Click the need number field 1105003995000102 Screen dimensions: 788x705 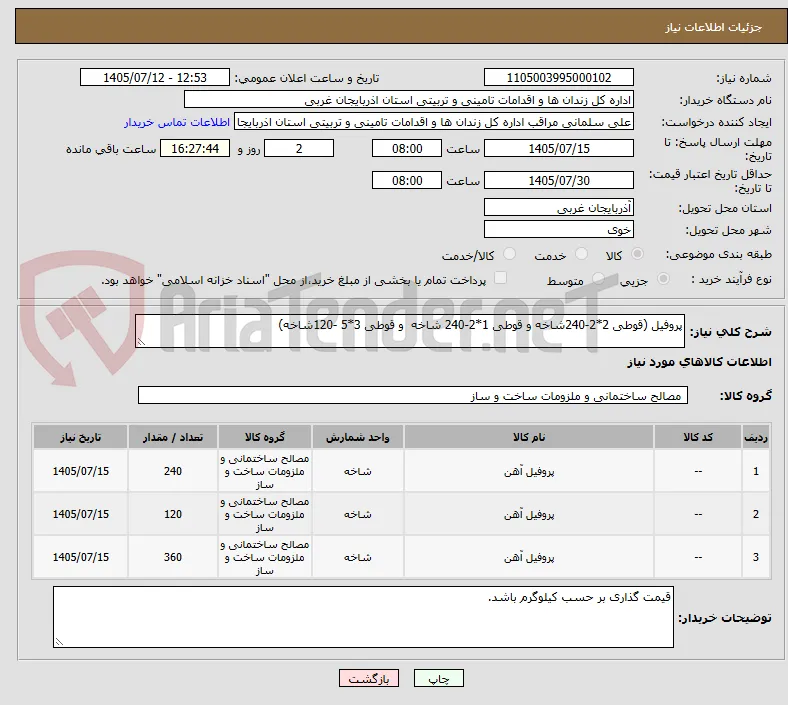click(x=558, y=77)
